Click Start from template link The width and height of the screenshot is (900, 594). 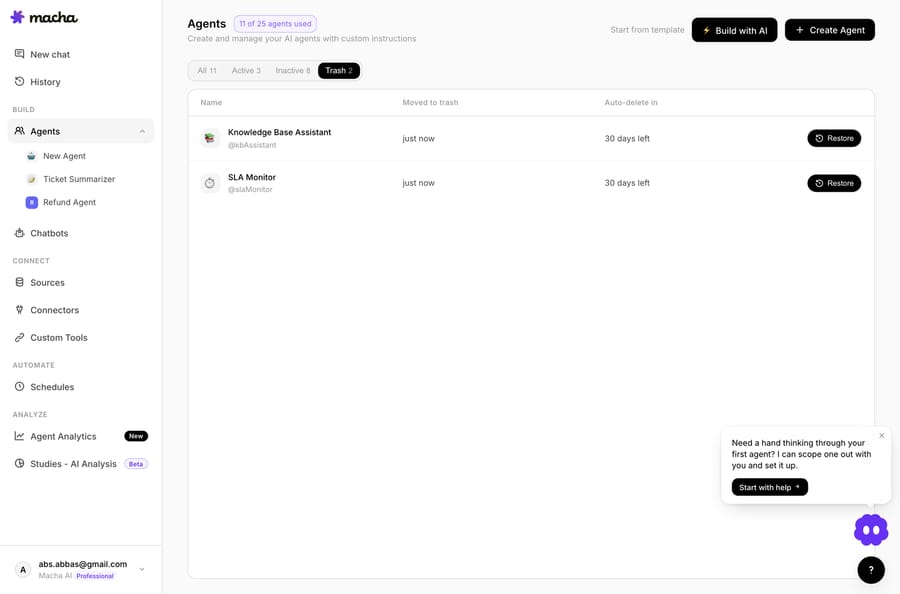(x=647, y=30)
